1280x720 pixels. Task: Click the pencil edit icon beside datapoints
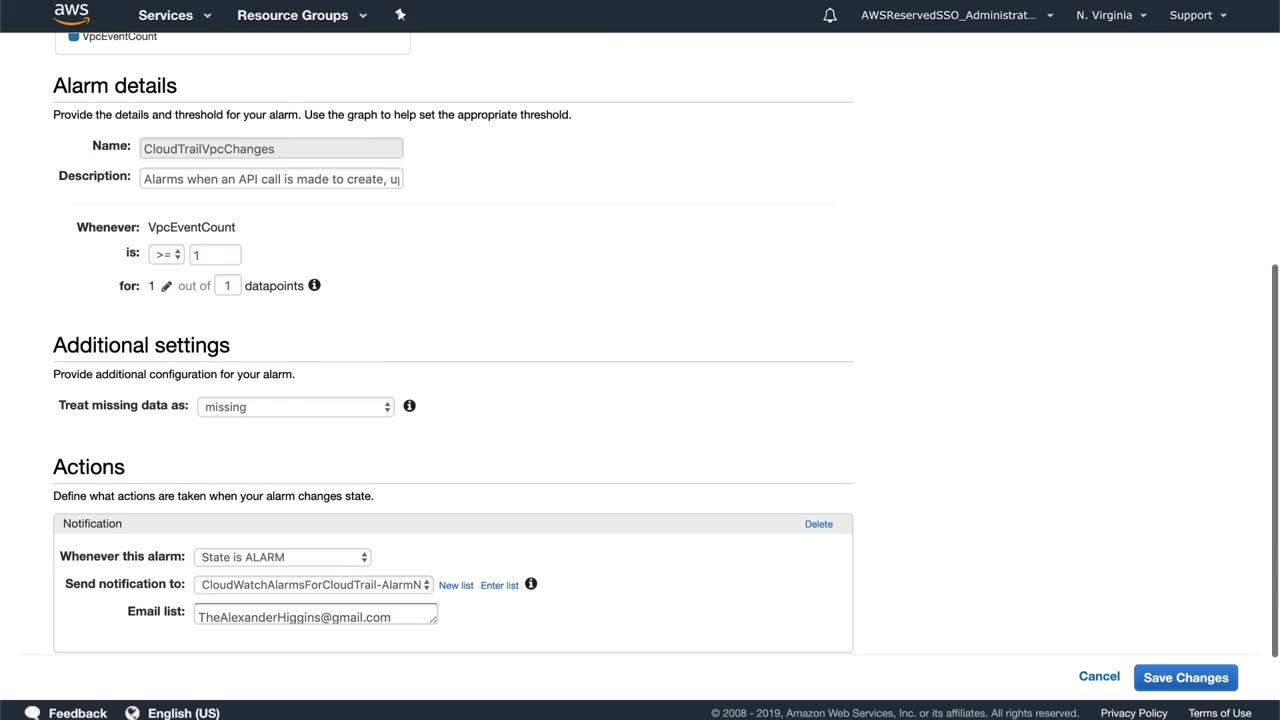click(167, 286)
